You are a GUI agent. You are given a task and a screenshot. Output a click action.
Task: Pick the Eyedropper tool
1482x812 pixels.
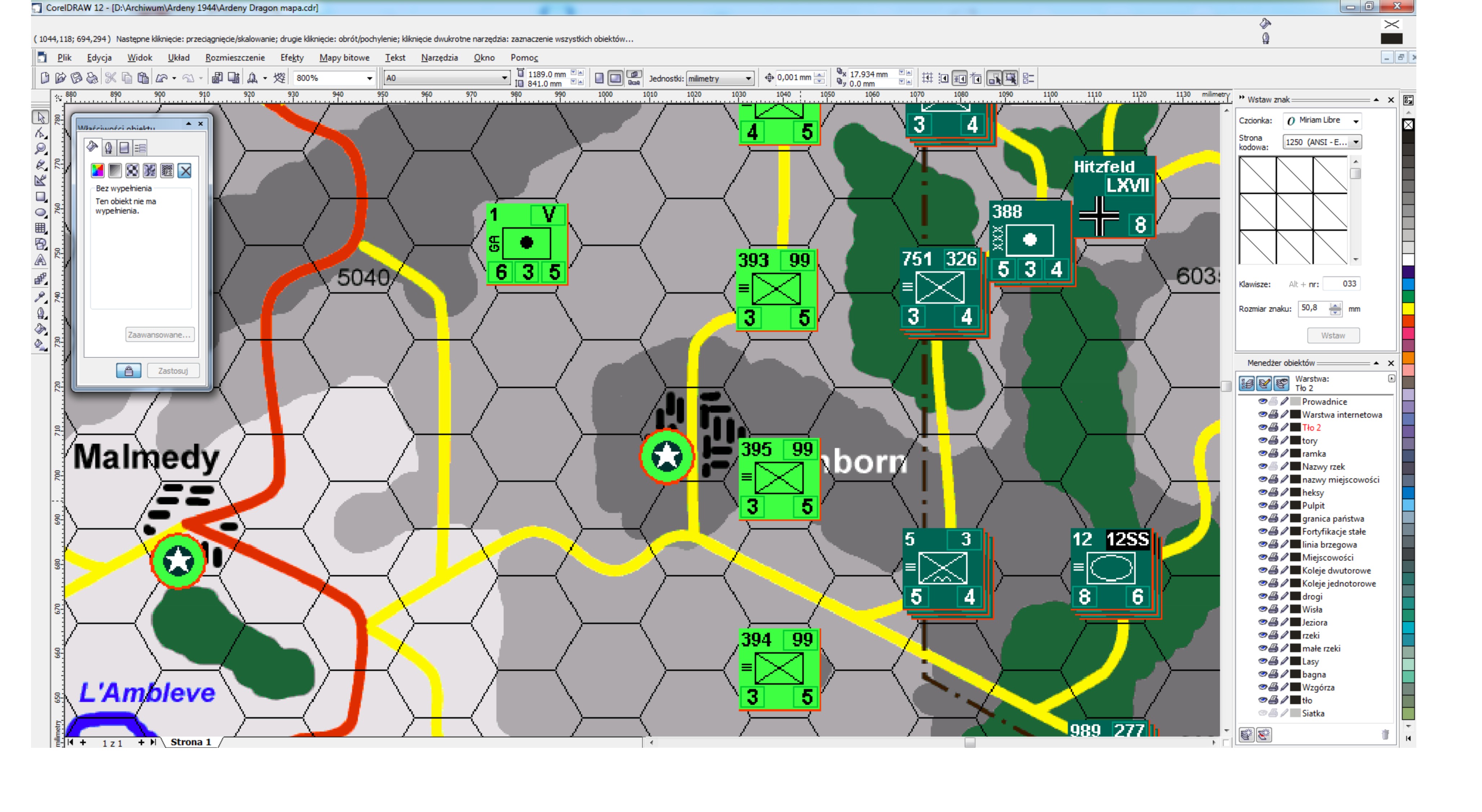40,297
